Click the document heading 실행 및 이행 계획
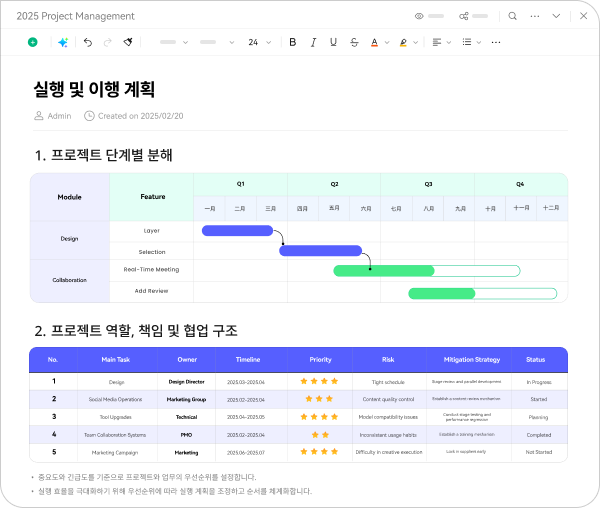The height and width of the screenshot is (508, 600). click(x=94, y=89)
